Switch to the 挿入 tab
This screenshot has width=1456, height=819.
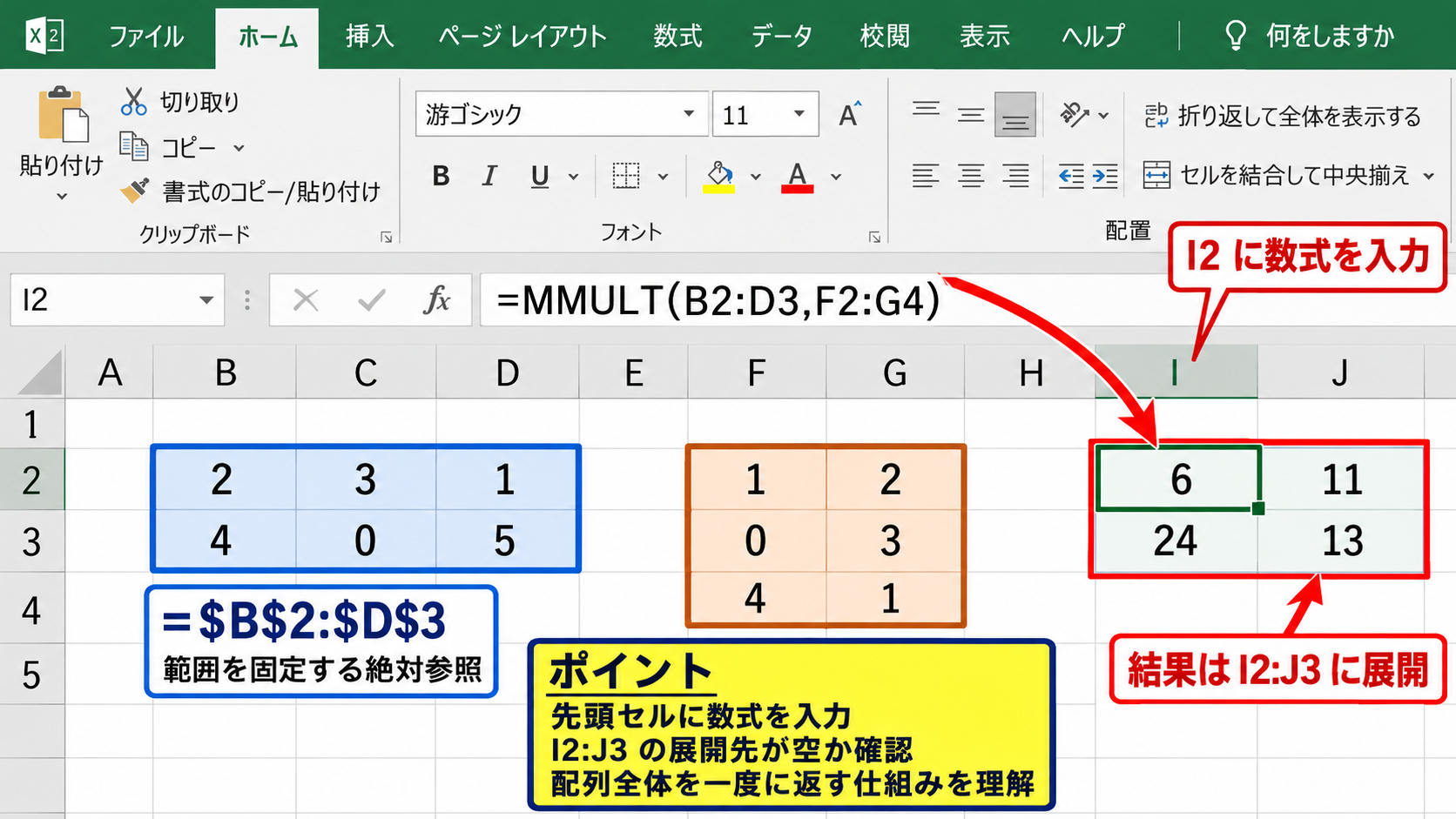tap(370, 36)
